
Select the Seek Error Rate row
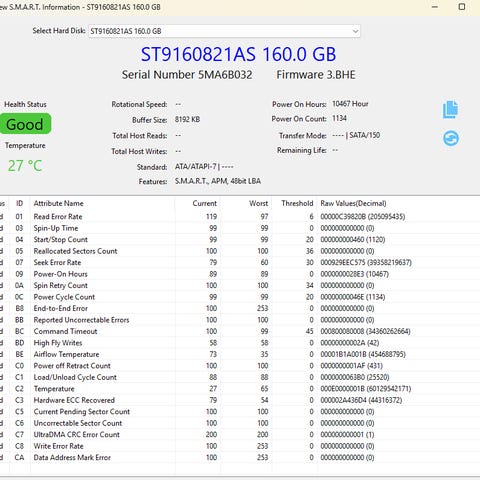point(240,263)
